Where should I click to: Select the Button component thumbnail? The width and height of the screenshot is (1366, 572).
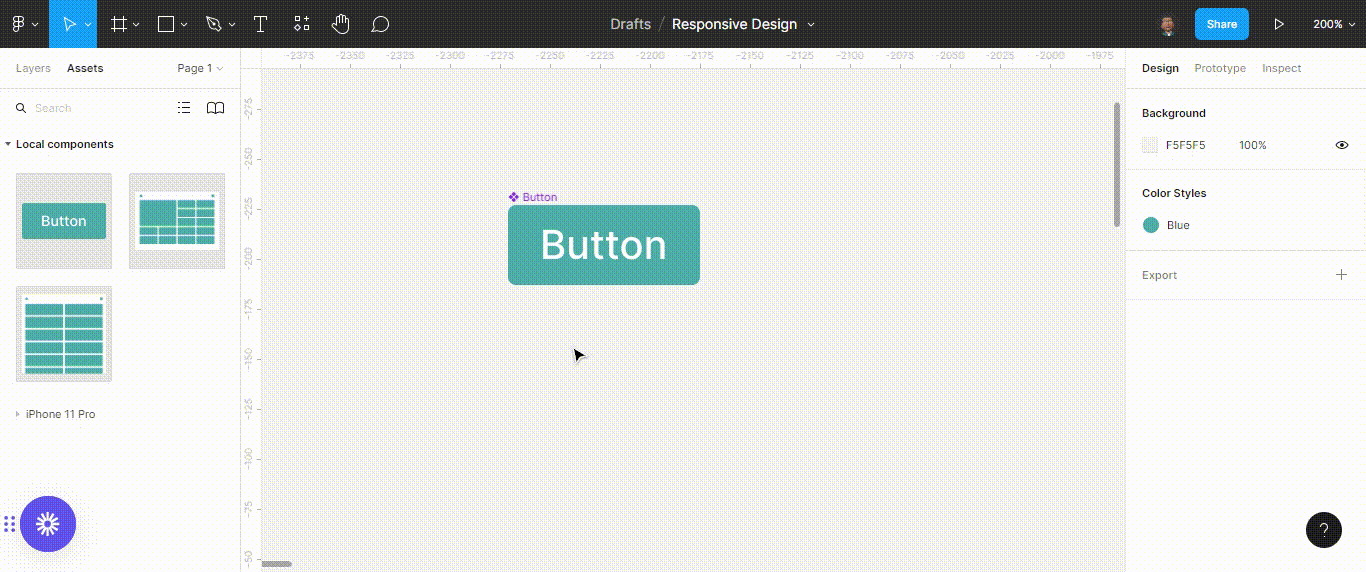coord(64,221)
